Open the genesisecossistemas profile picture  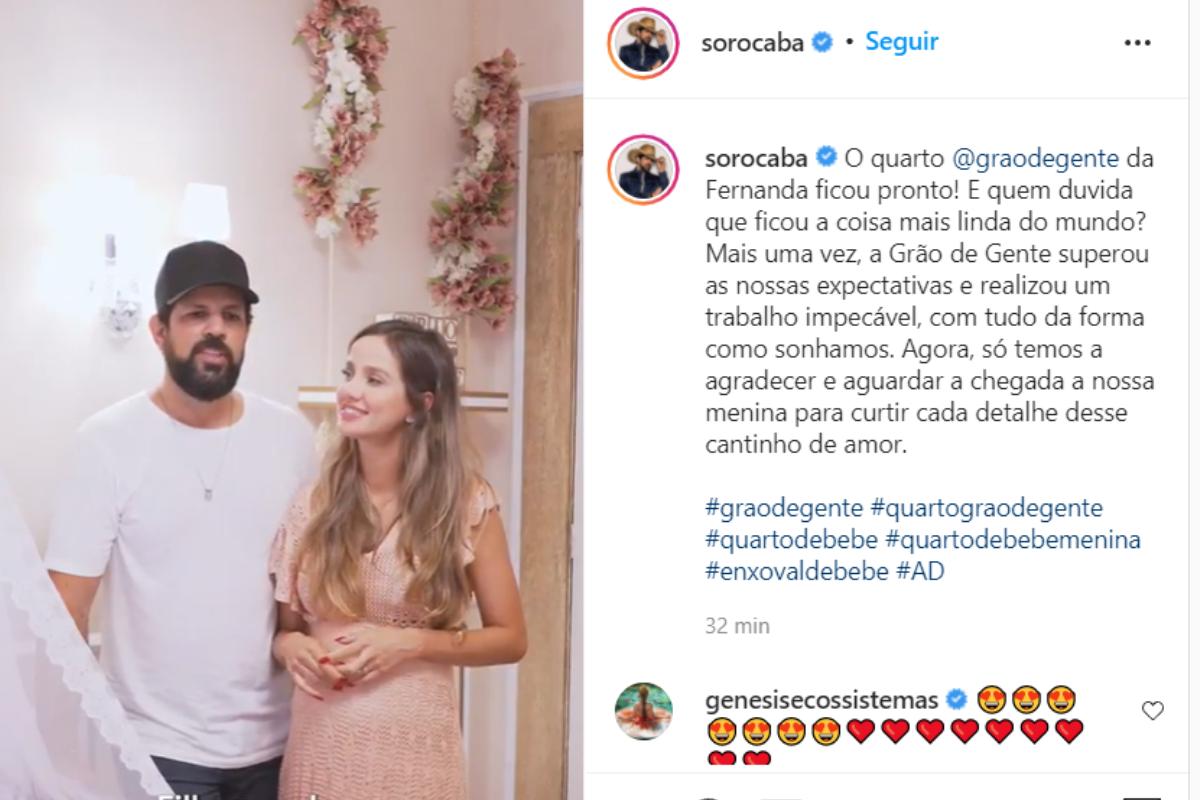point(641,711)
